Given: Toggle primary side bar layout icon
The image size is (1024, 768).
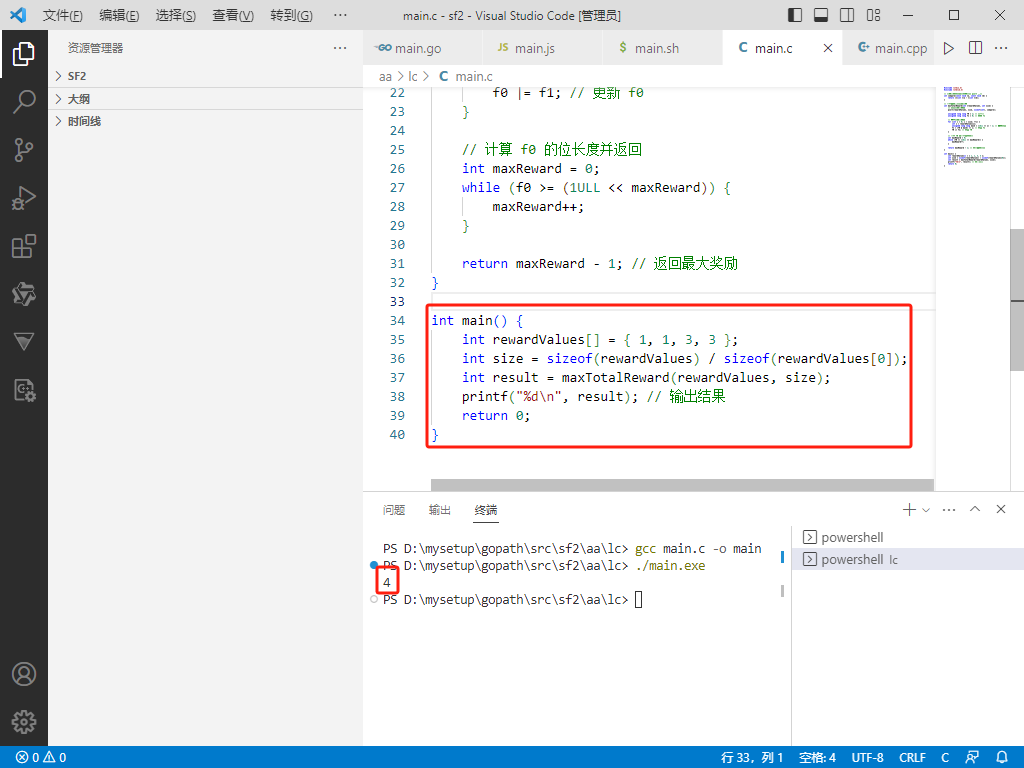Looking at the screenshot, I should 795,15.
